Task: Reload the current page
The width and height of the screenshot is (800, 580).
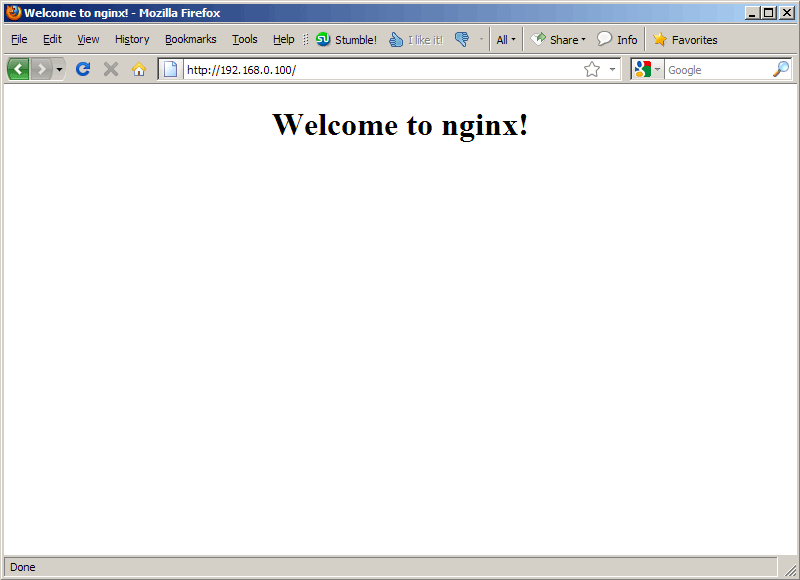Action: click(83, 69)
